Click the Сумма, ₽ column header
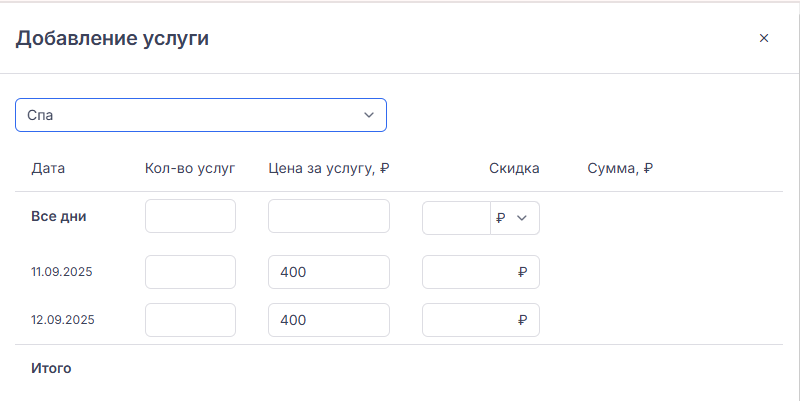This screenshot has width=800, height=401. pyautogui.click(x=620, y=168)
